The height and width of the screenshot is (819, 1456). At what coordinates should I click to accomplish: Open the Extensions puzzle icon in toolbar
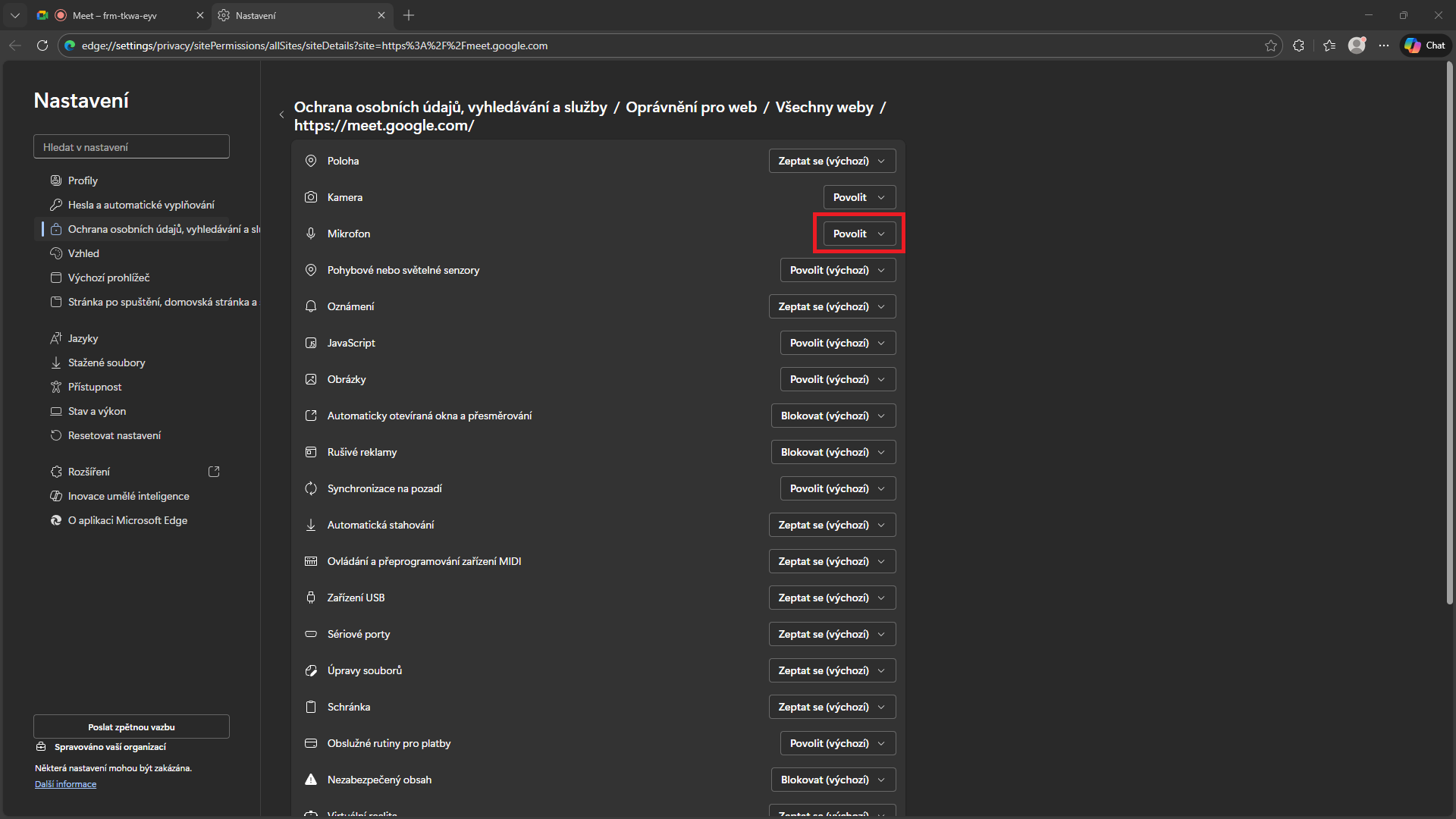click(1298, 45)
